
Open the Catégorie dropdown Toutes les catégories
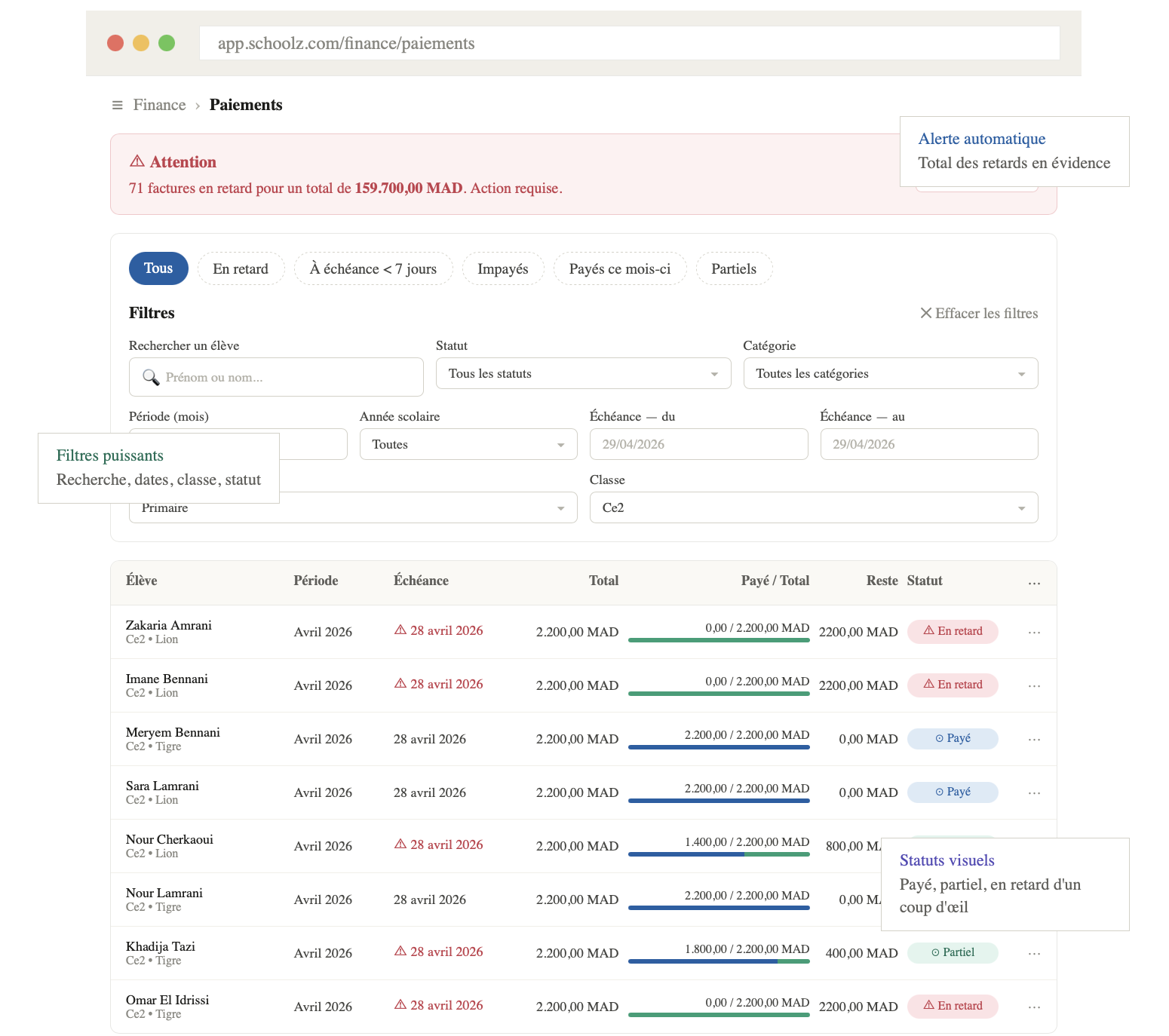pyautogui.click(x=891, y=373)
